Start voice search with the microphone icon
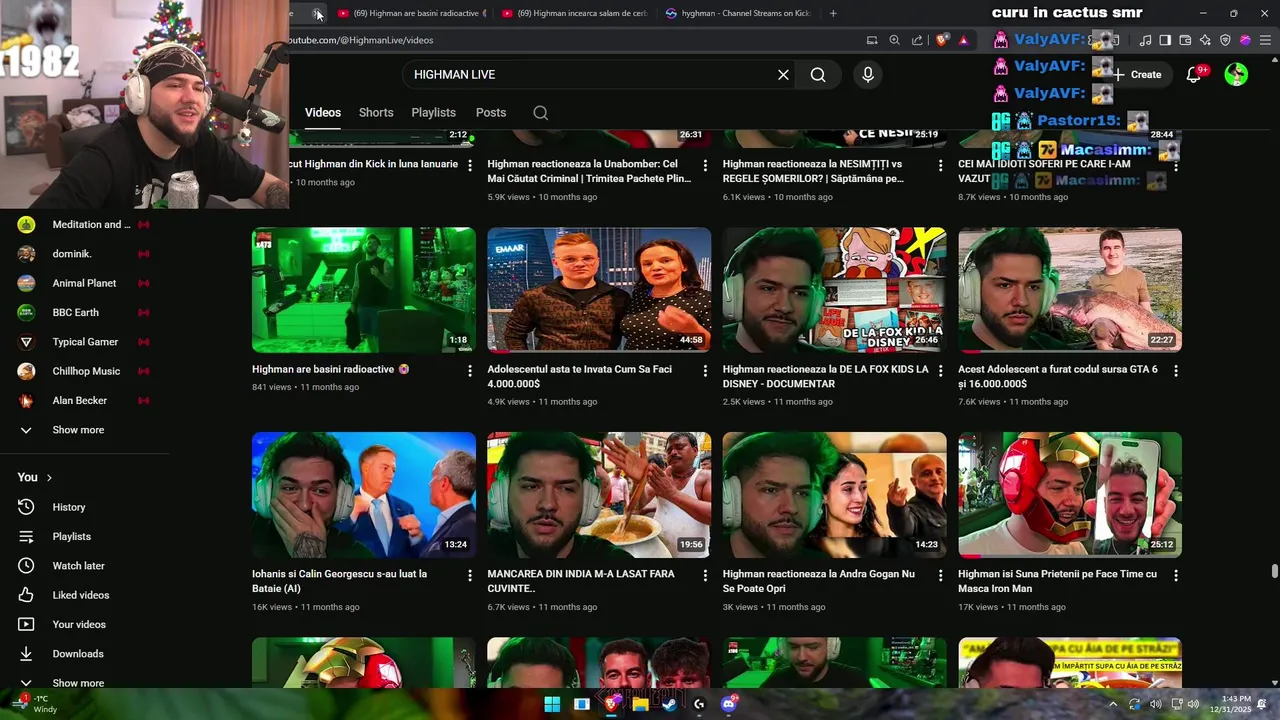The width and height of the screenshot is (1280, 720). coord(868,75)
